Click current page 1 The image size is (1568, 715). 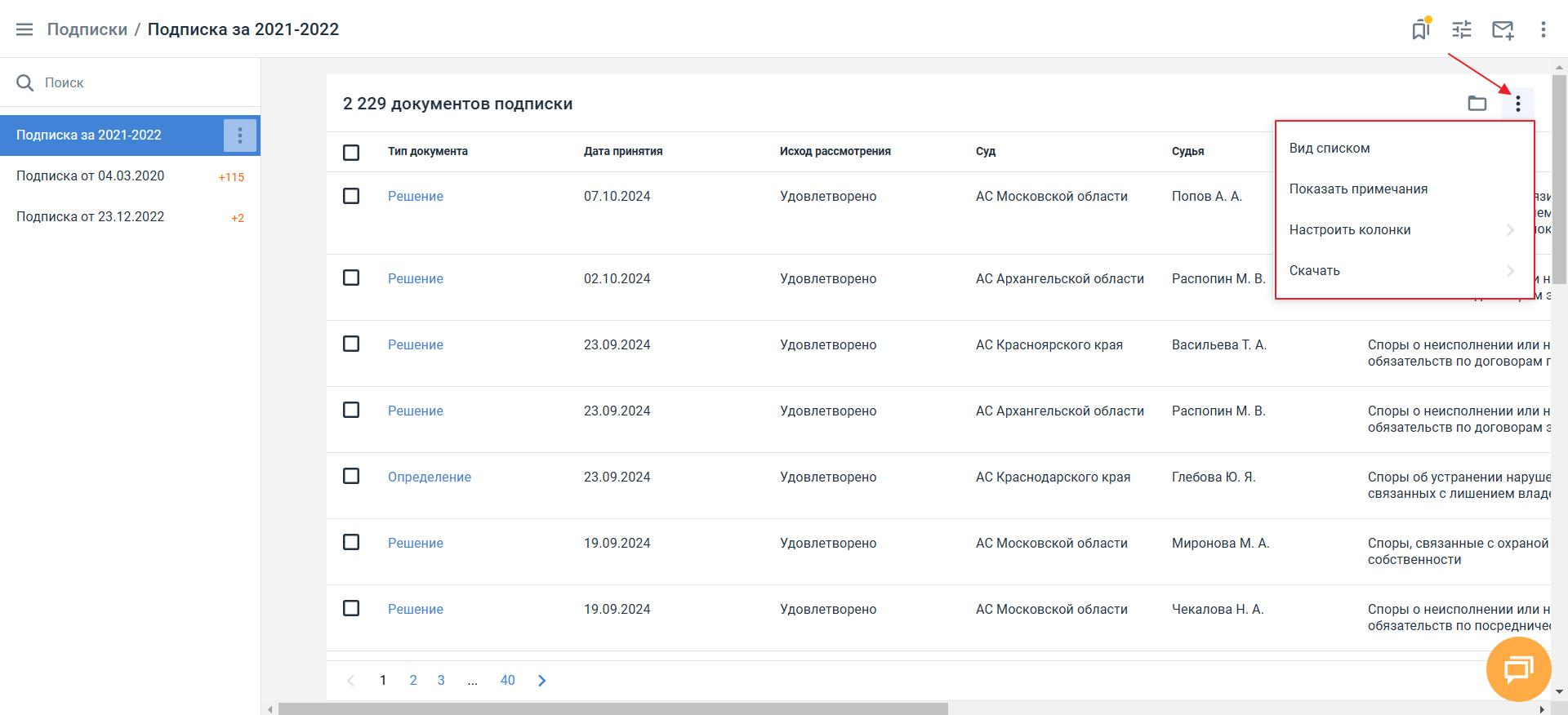(x=383, y=681)
